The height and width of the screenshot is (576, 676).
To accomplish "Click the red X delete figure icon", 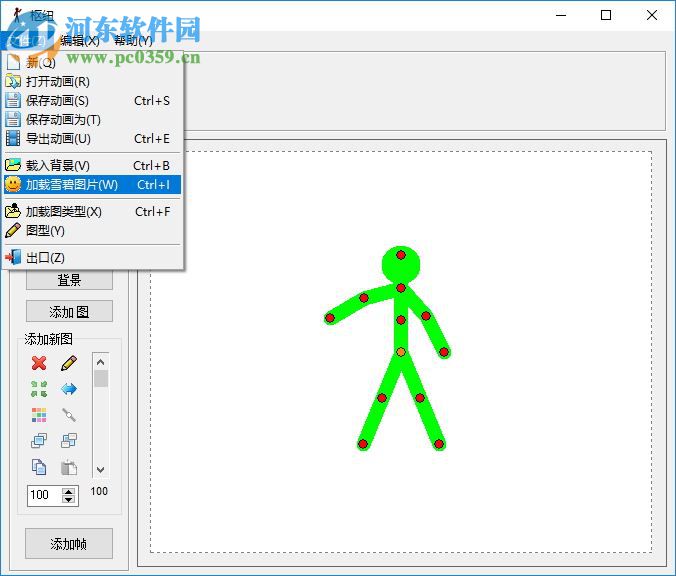I will [39, 363].
